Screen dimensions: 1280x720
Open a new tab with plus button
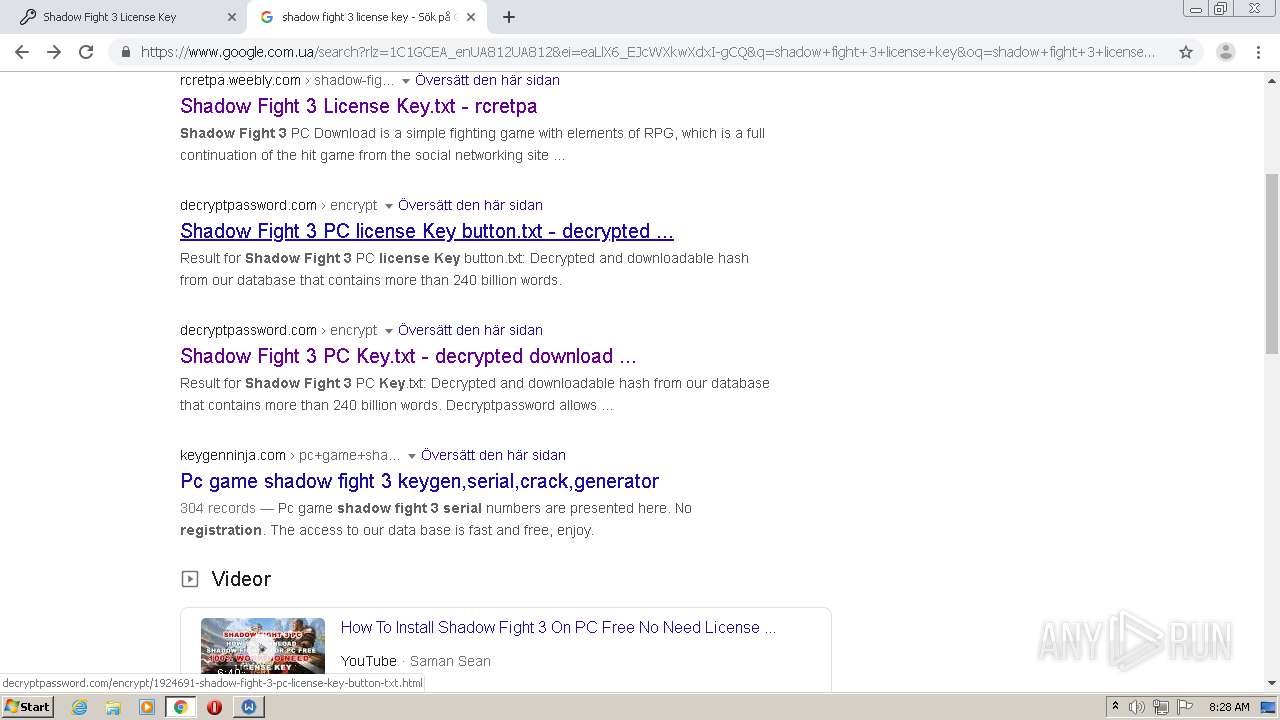pyautogui.click(x=509, y=17)
